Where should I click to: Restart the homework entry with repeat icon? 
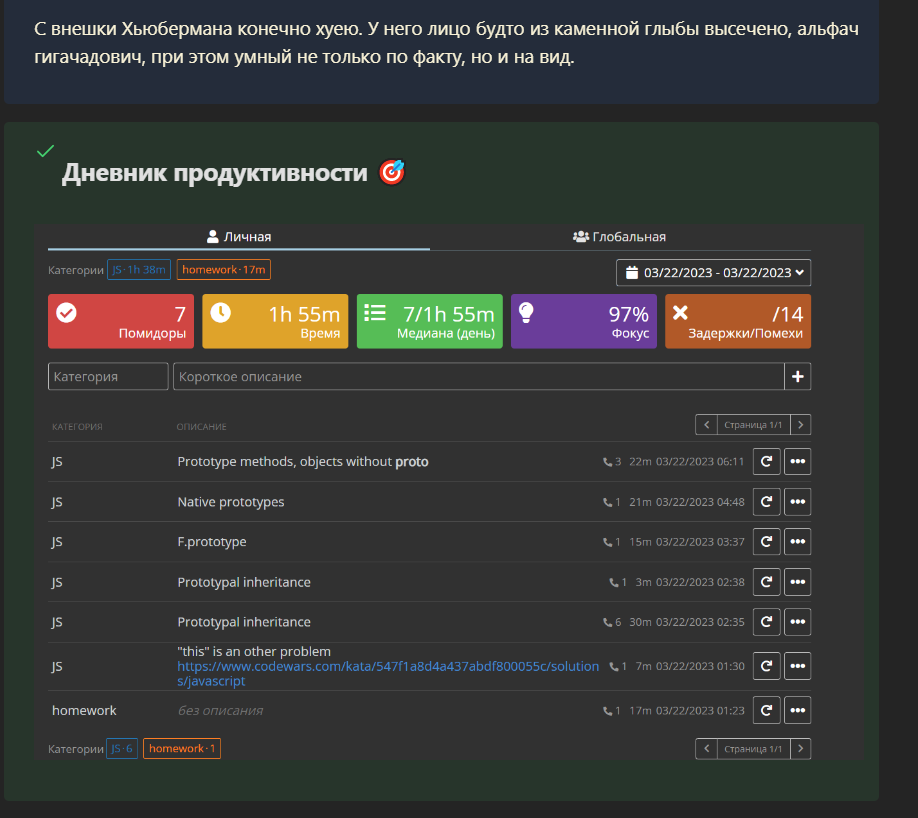tap(766, 710)
